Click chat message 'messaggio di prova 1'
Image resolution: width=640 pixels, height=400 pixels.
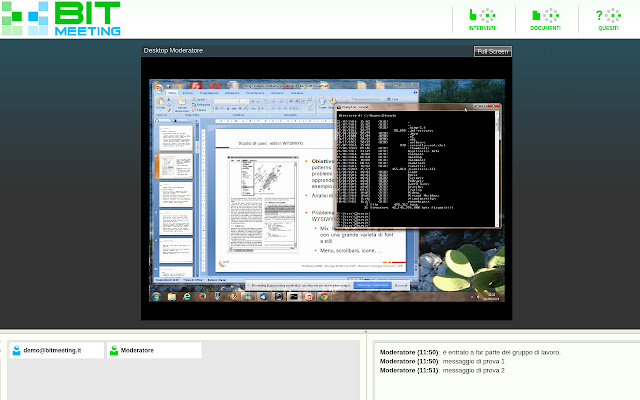coord(473,361)
